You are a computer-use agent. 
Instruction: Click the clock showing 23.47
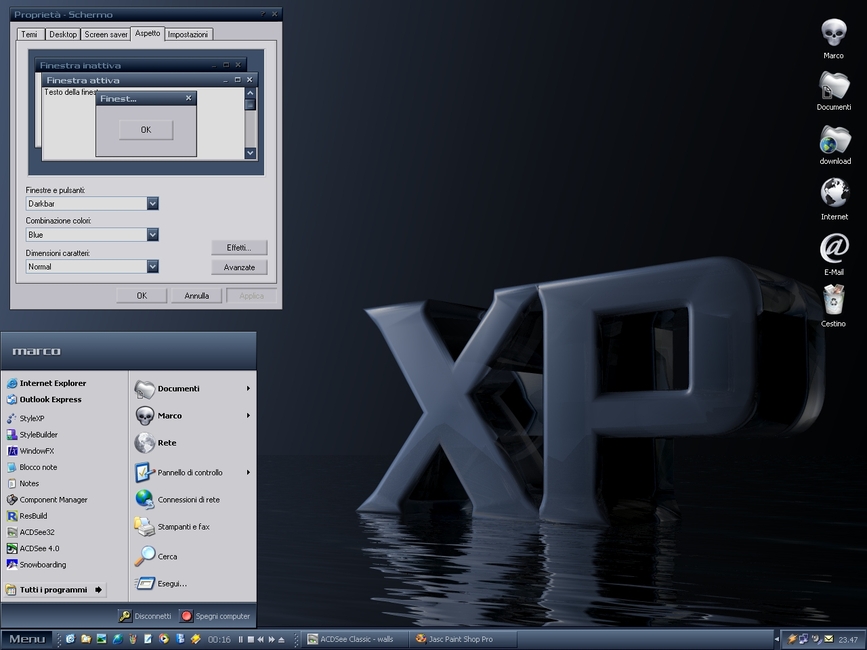click(848, 639)
